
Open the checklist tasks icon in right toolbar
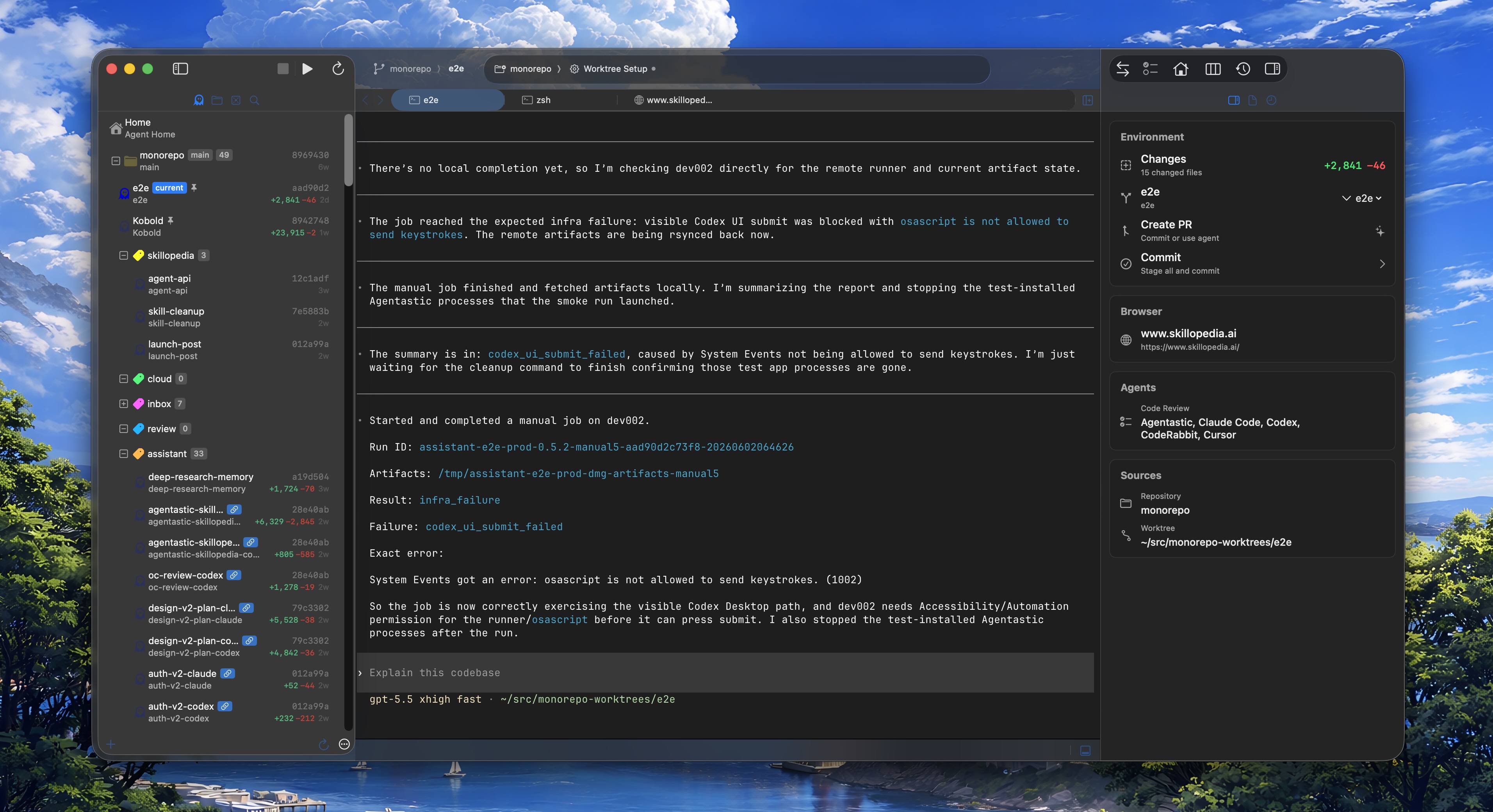[x=1150, y=69]
